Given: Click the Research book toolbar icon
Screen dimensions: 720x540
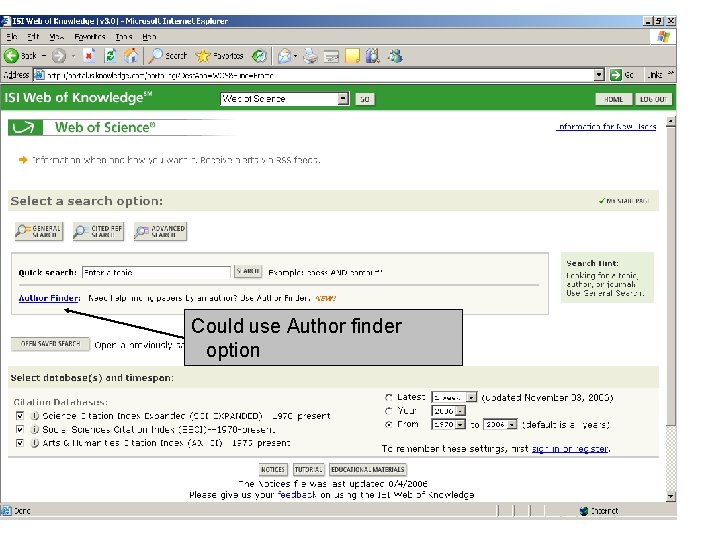Looking at the screenshot, I should (x=373, y=56).
